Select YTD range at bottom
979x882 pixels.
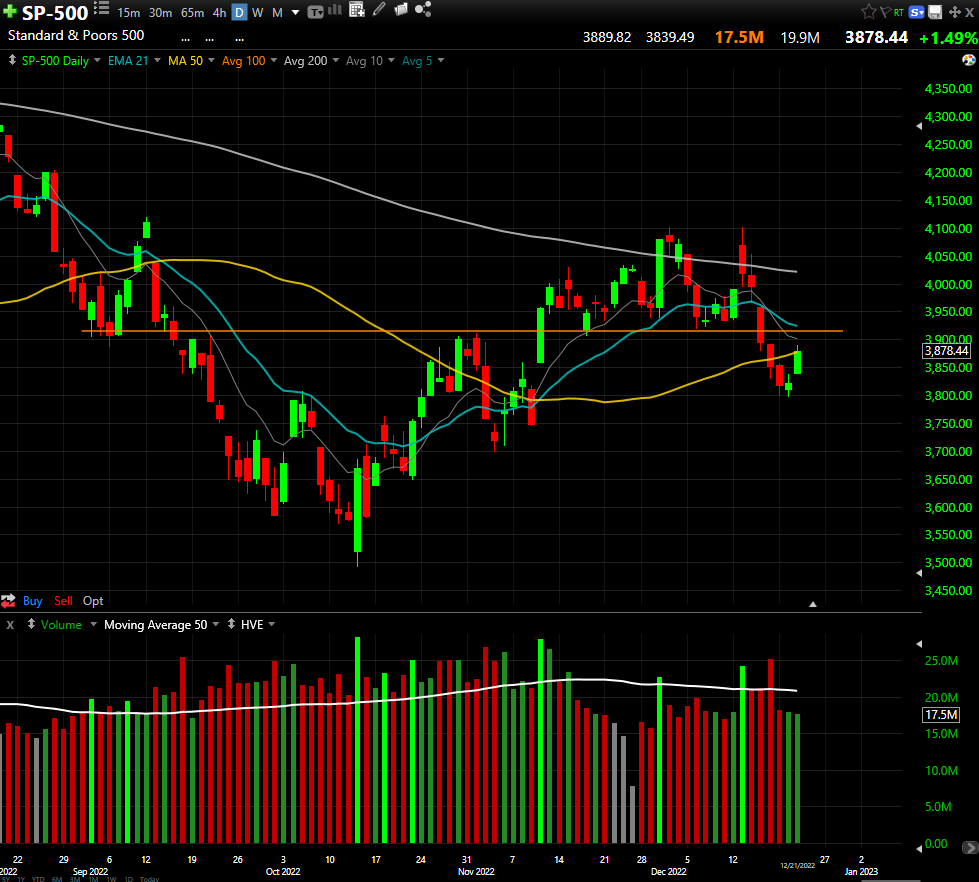click(38, 879)
